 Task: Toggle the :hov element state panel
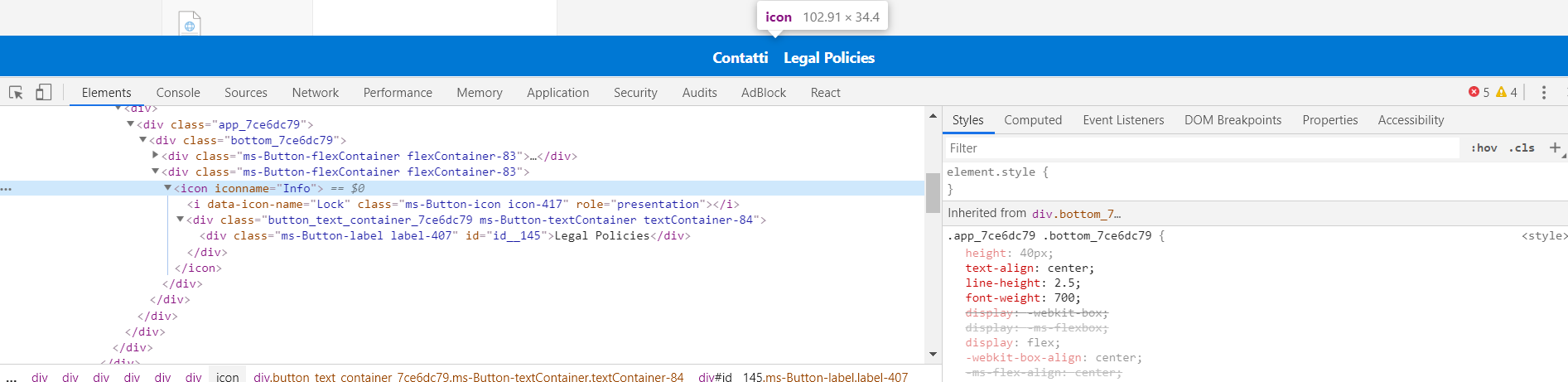click(1484, 147)
